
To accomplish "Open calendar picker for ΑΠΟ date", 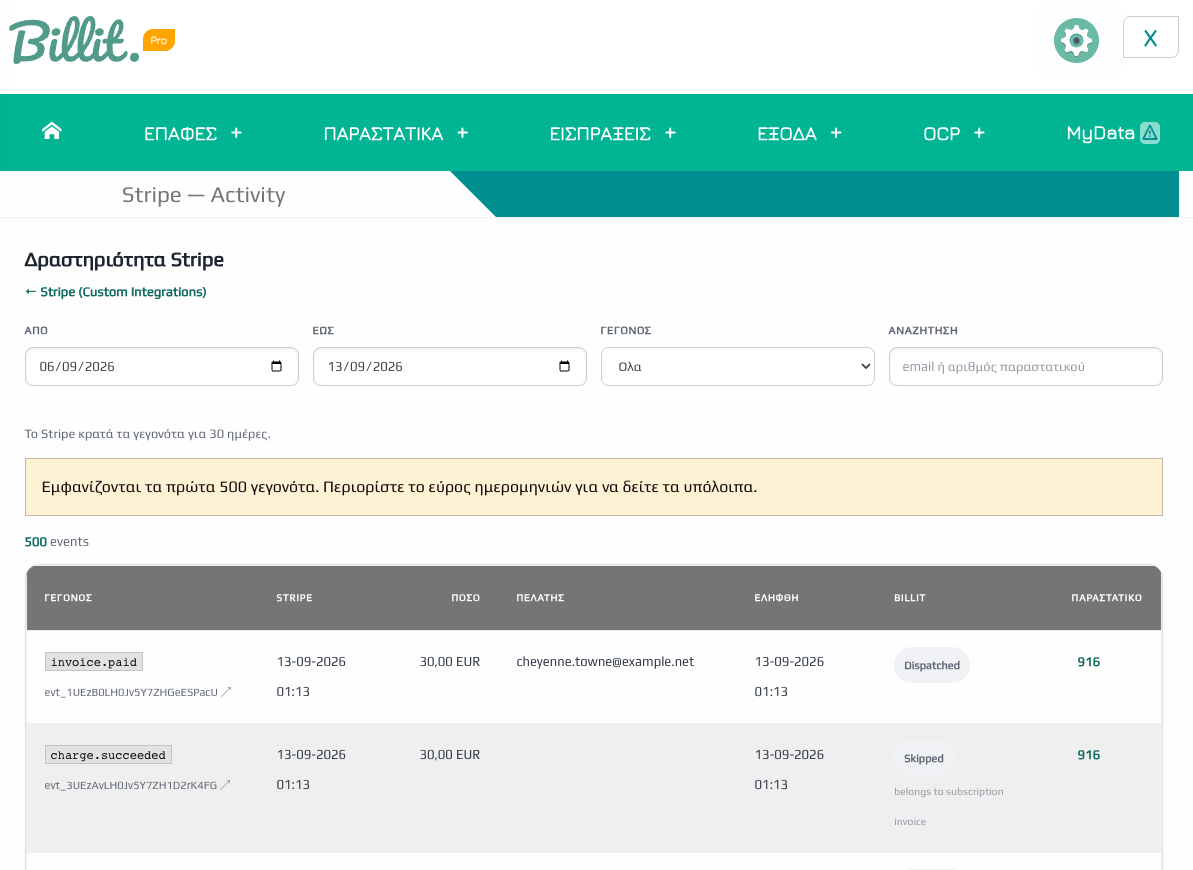I will click(x=276, y=366).
